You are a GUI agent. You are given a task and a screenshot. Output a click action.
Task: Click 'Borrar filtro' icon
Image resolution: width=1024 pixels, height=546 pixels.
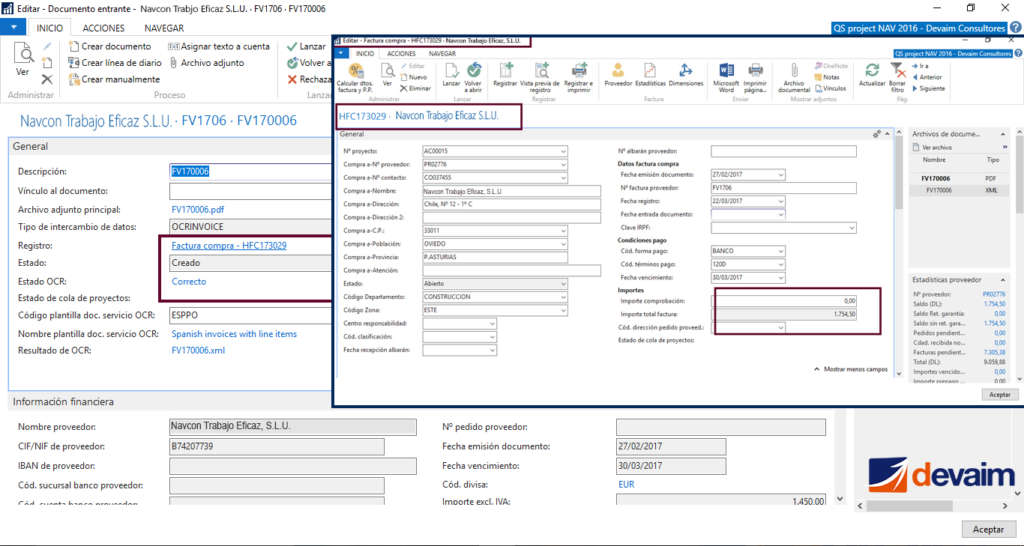tap(898, 72)
